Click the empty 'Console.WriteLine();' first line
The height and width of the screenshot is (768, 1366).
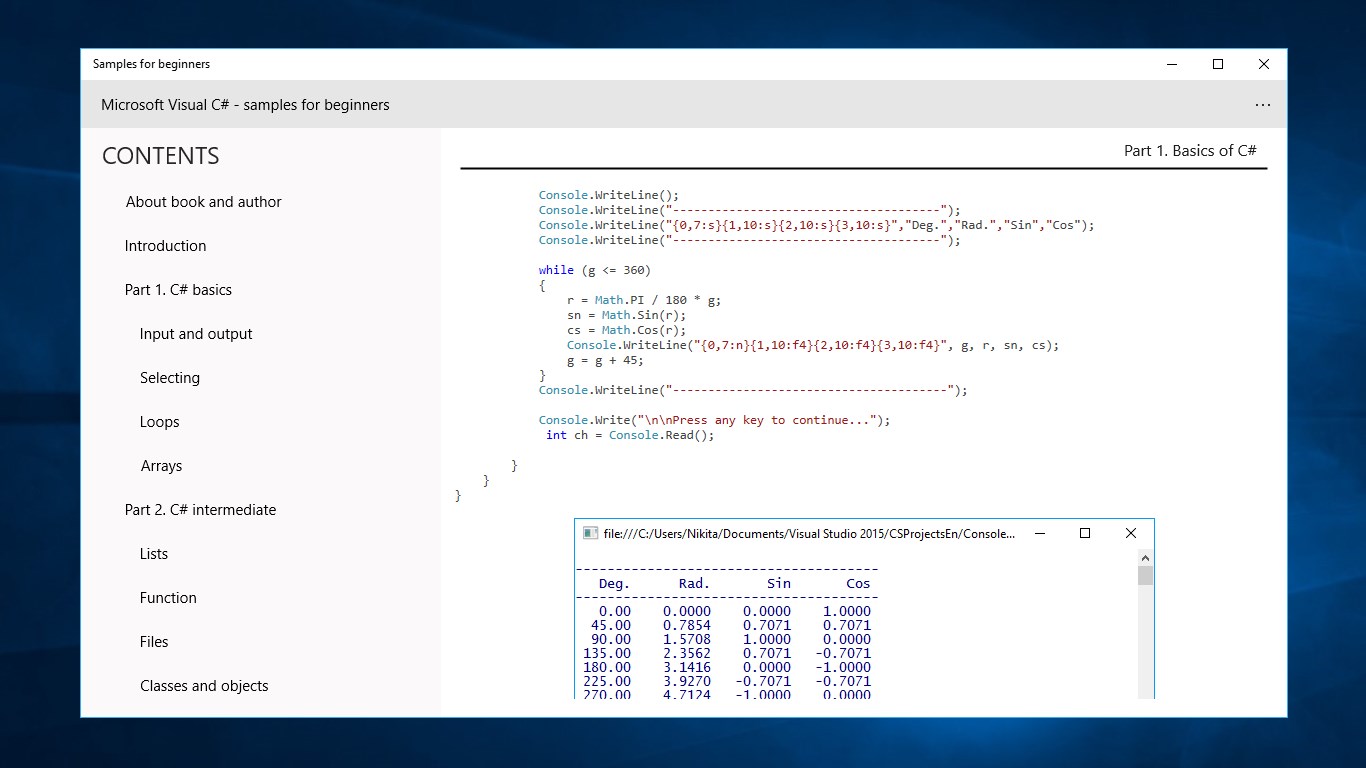(x=609, y=195)
